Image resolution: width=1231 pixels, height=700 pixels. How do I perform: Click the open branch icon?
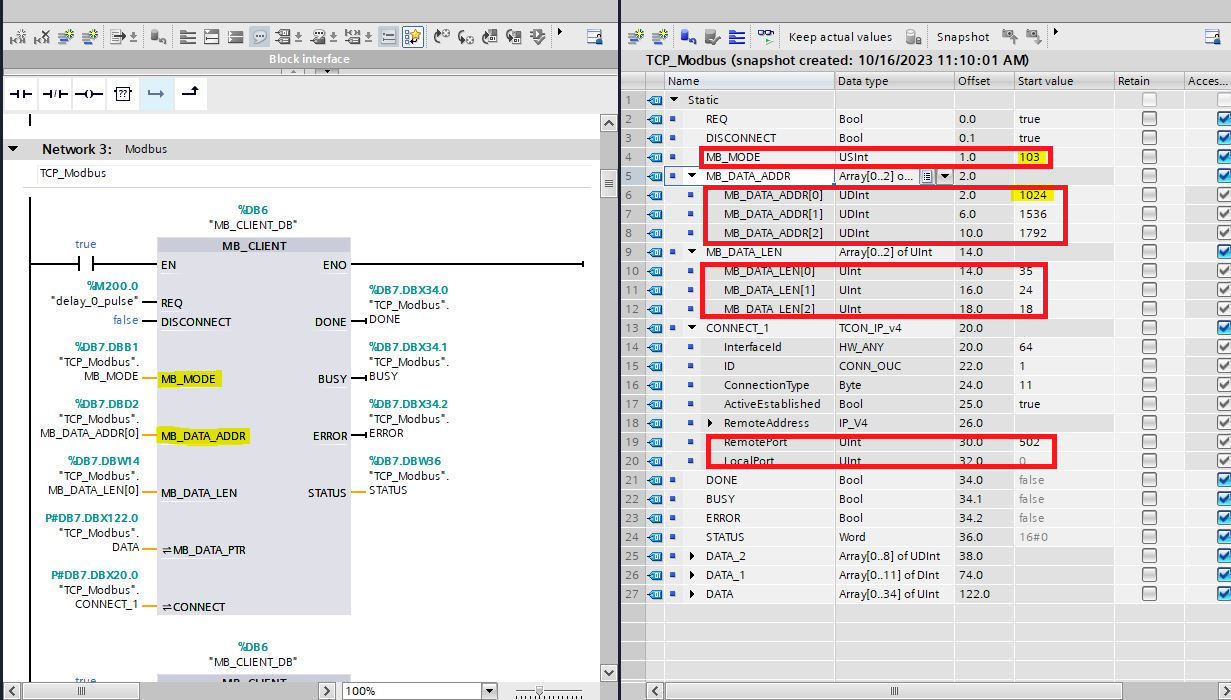[155, 94]
